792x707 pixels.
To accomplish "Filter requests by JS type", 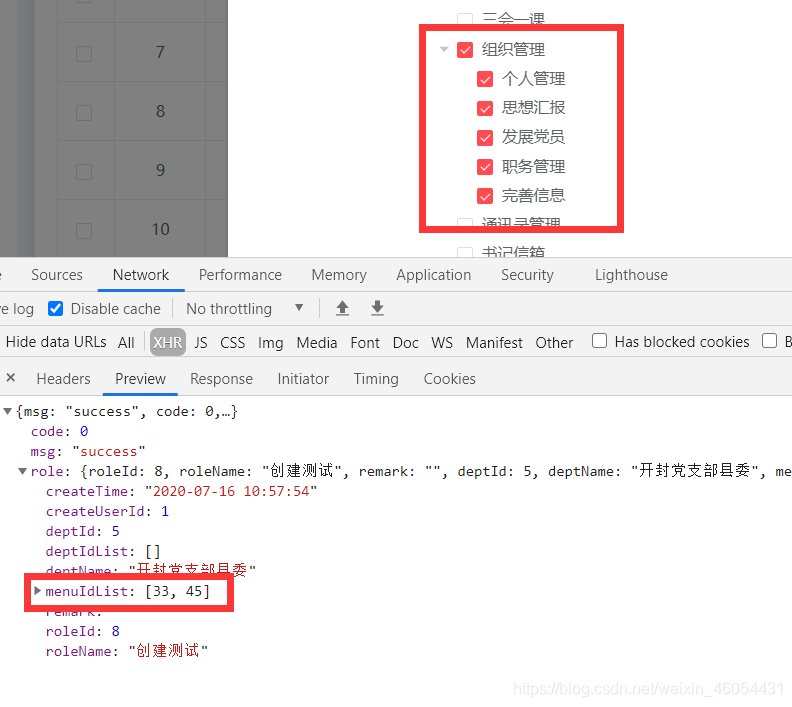I will [x=201, y=342].
